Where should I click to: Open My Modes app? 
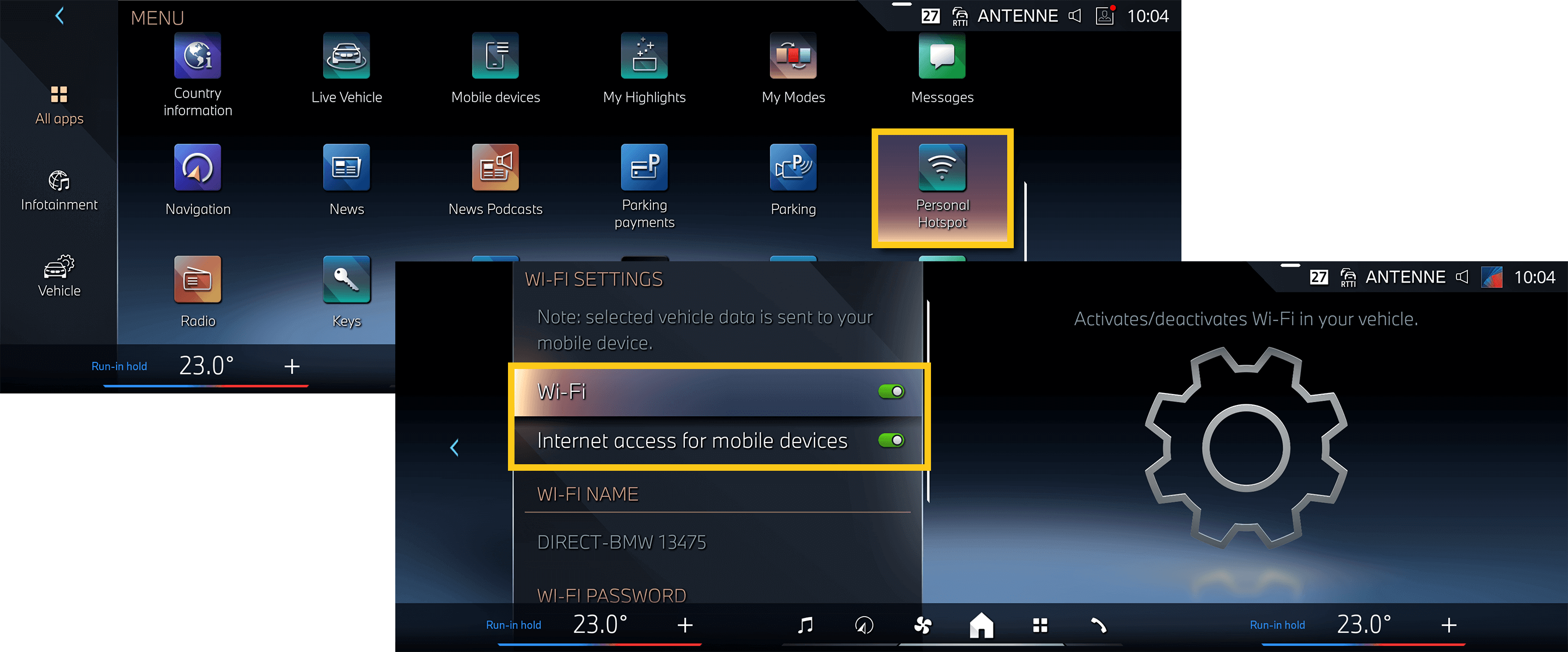793,69
